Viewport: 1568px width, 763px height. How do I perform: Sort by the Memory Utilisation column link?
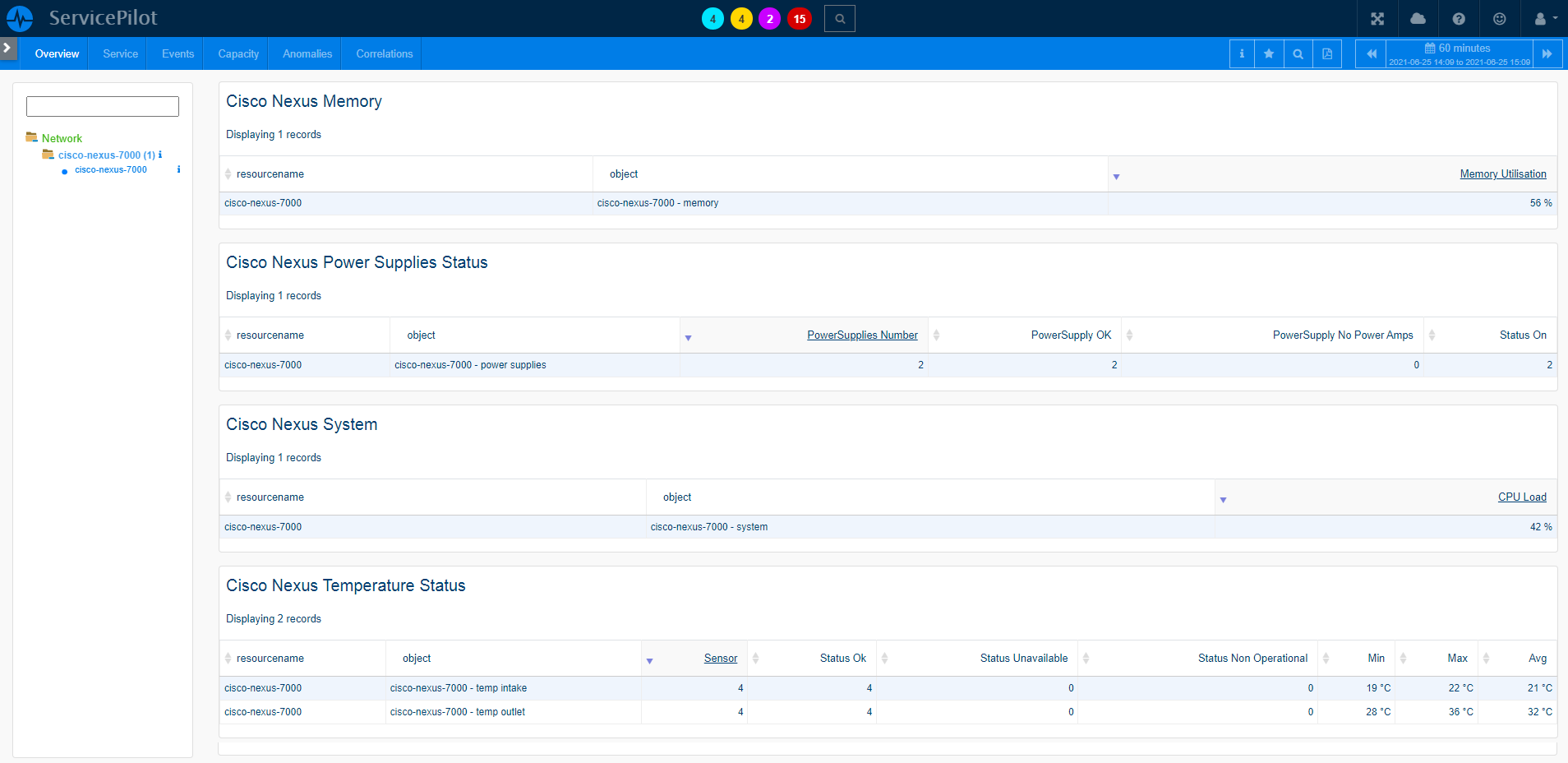pyautogui.click(x=1502, y=174)
